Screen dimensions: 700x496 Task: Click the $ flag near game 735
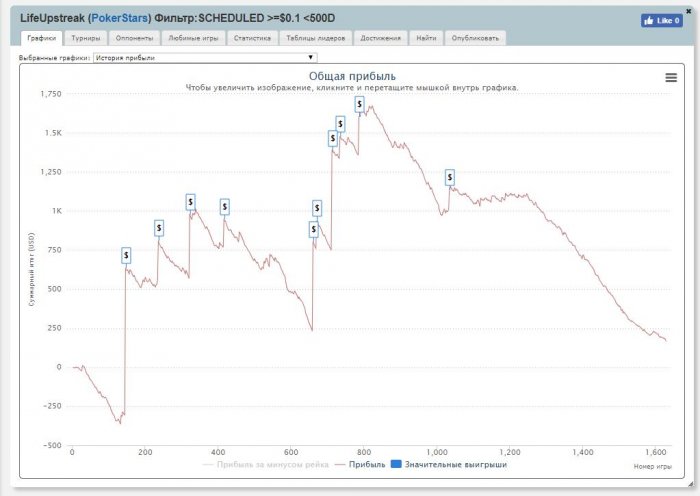(341, 124)
